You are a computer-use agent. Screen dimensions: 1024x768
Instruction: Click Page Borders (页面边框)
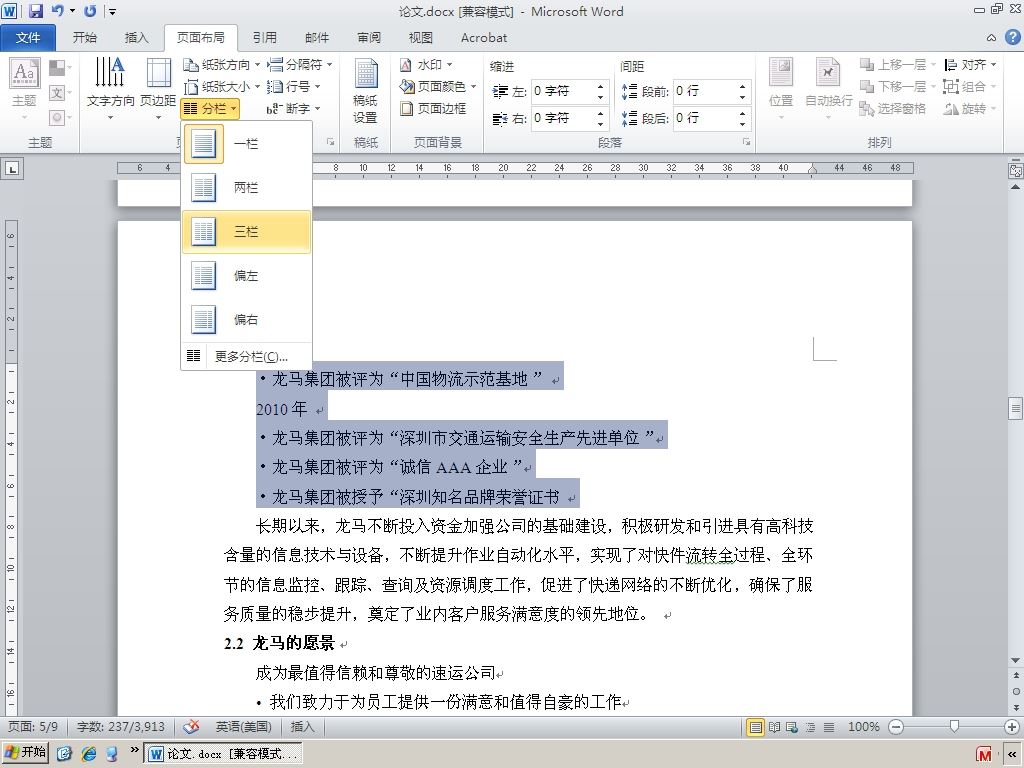click(x=434, y=108)
